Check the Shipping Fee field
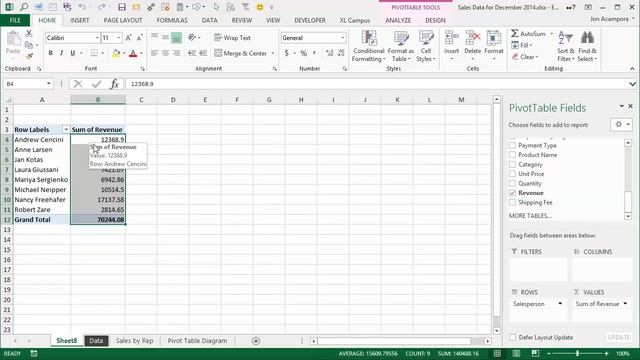The width and height of the screenshot is (640, 360). 513,202
